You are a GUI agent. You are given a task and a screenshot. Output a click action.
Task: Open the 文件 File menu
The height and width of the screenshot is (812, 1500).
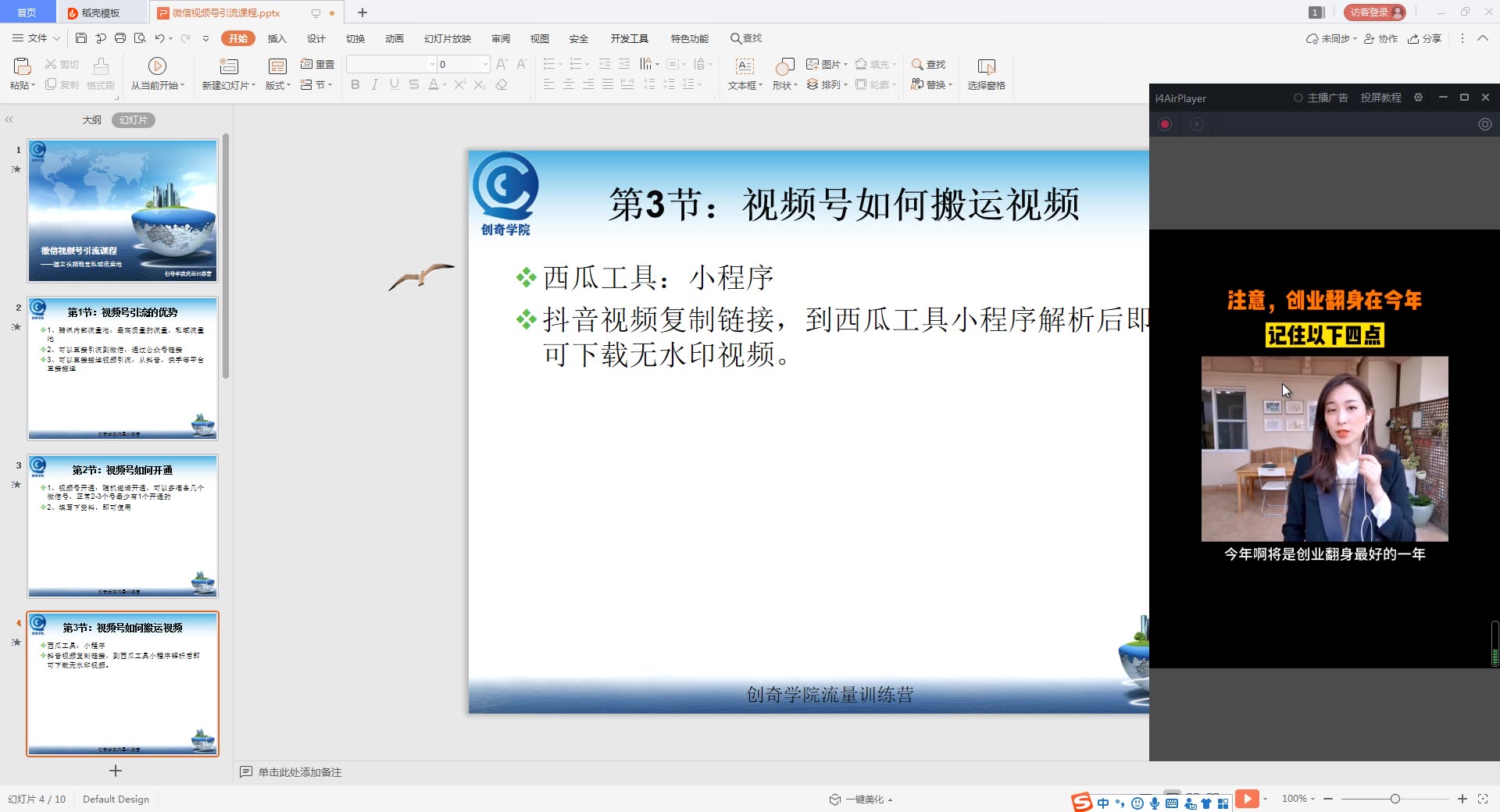(x=36, y=38)
